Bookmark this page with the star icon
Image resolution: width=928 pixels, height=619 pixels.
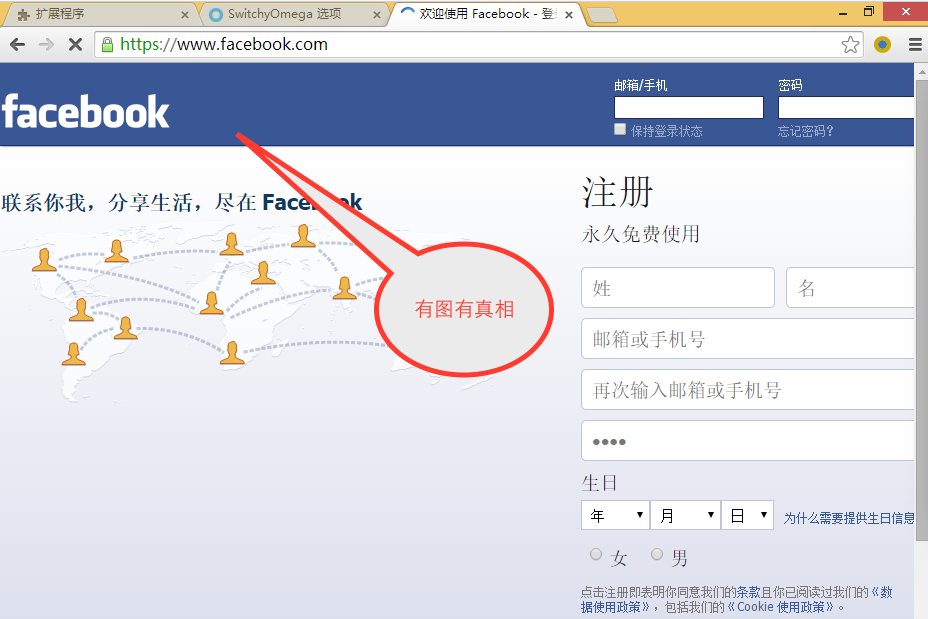click(x=850, y=44)
